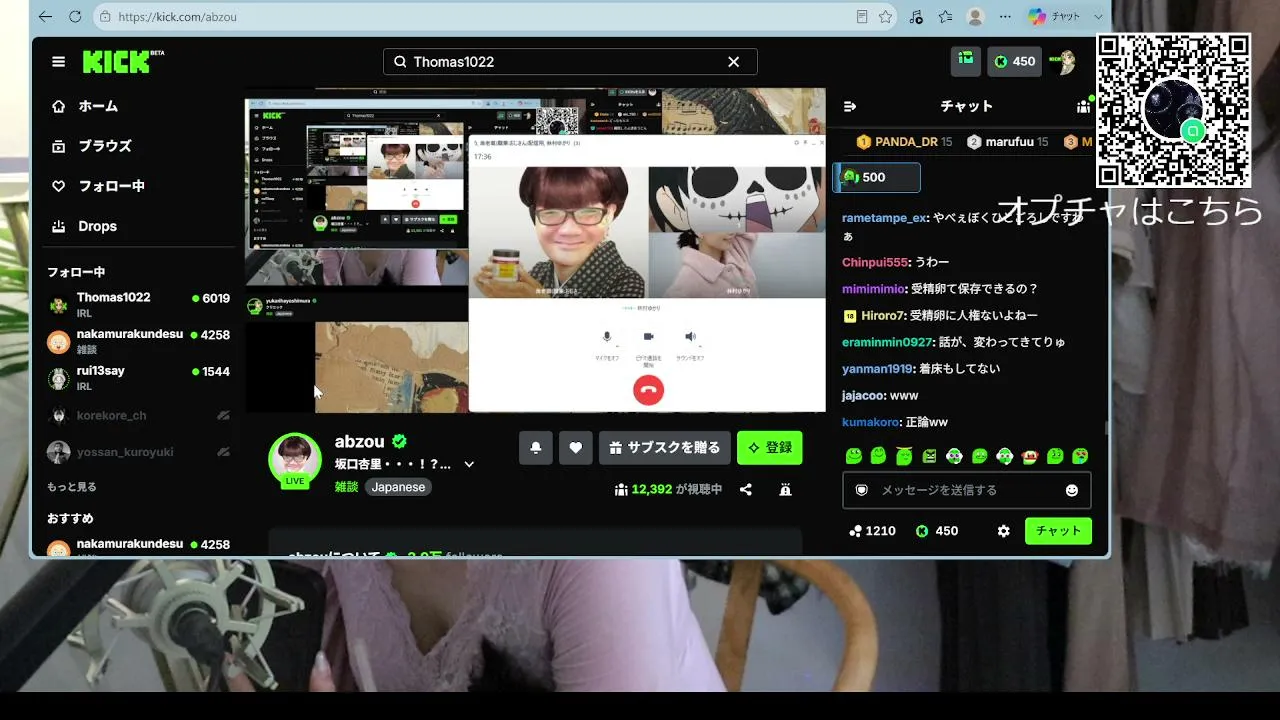Toggle the heart follow button for abzou
Screen dimensions: 1280x720
(x=575, y=448)
